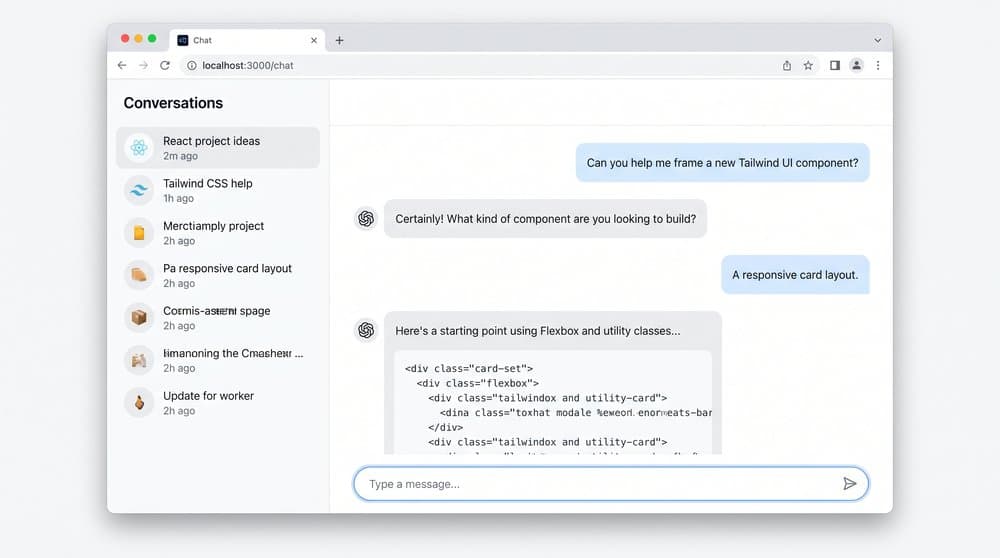The width and height of the screenshot is (1000, 558).
Task: Open the React project ideas conversation
Action: [x=218, y=148]
